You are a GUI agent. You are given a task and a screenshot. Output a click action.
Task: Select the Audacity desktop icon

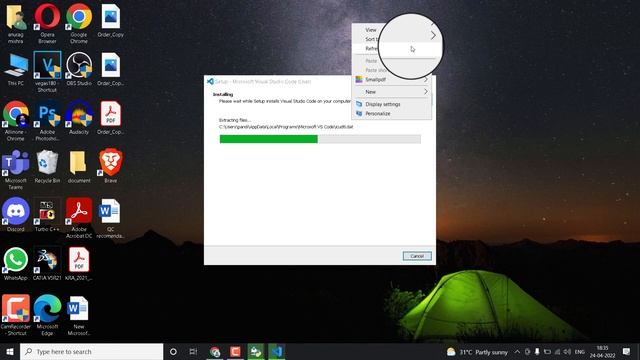79,118
